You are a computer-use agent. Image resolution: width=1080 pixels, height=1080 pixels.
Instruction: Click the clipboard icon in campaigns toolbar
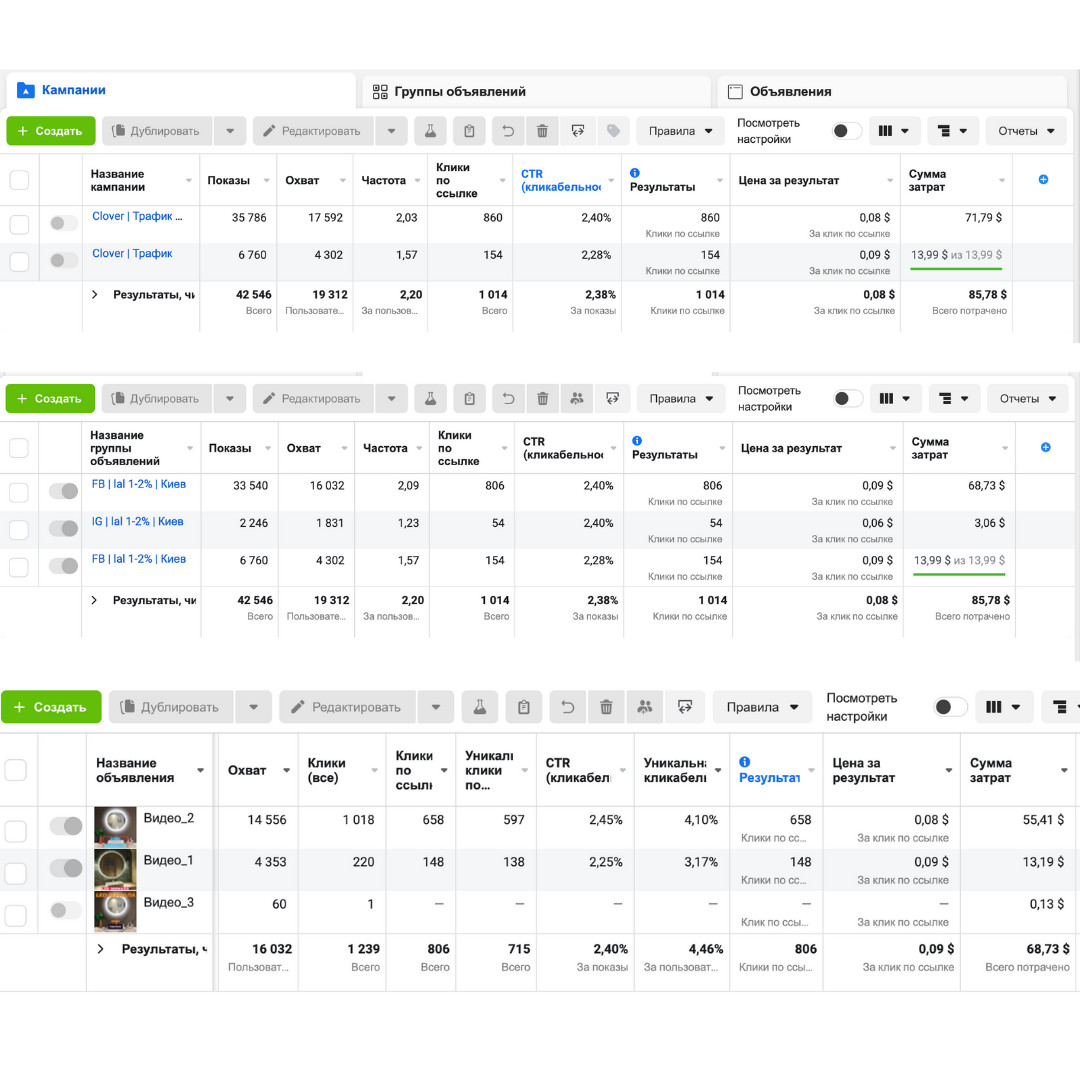(469, 131)
